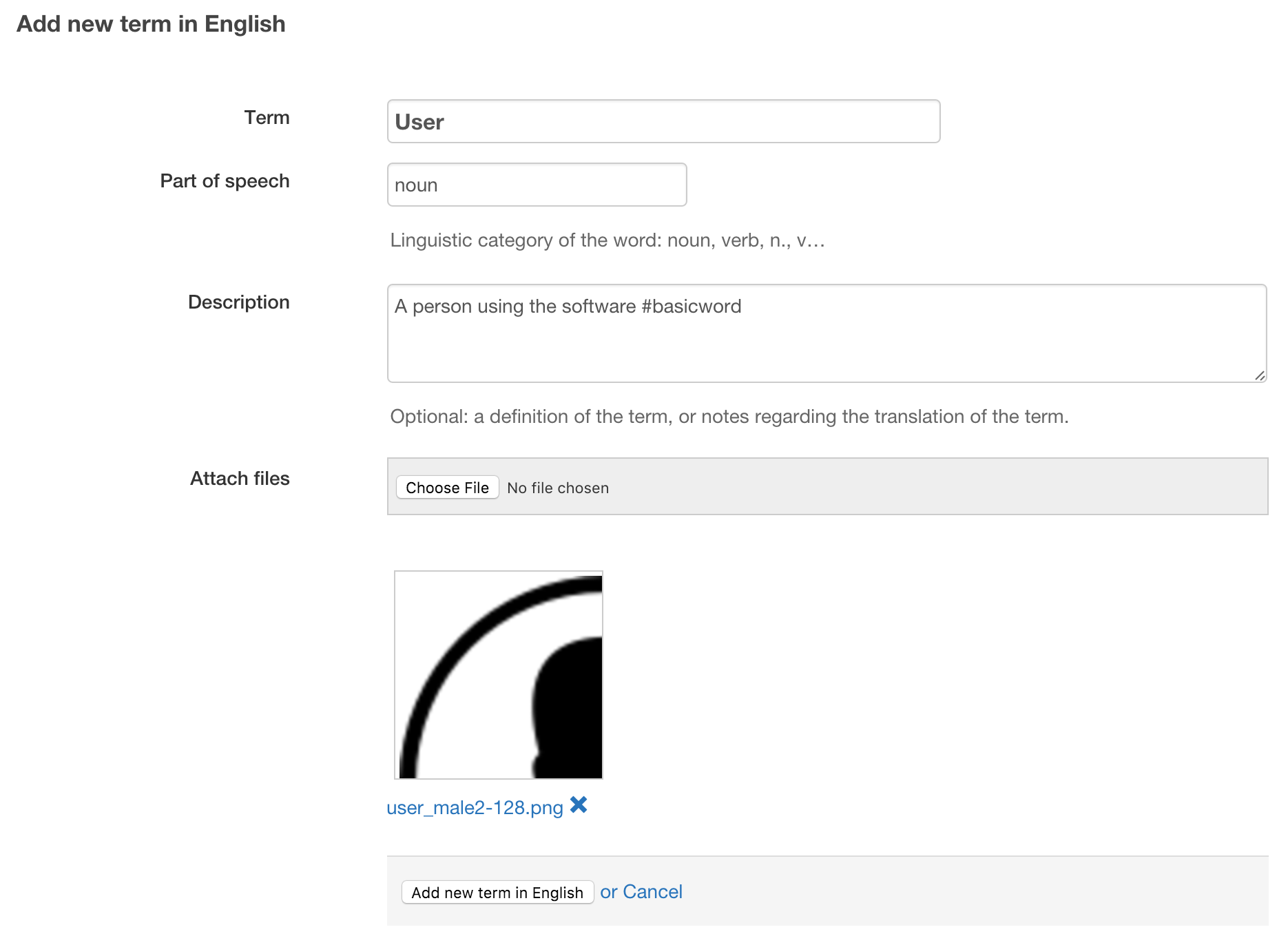Image resolution: width=1288 pixels, height=945 pixels.
Task: Open the attached user icon thumbnail
Action: click(499, 675)
